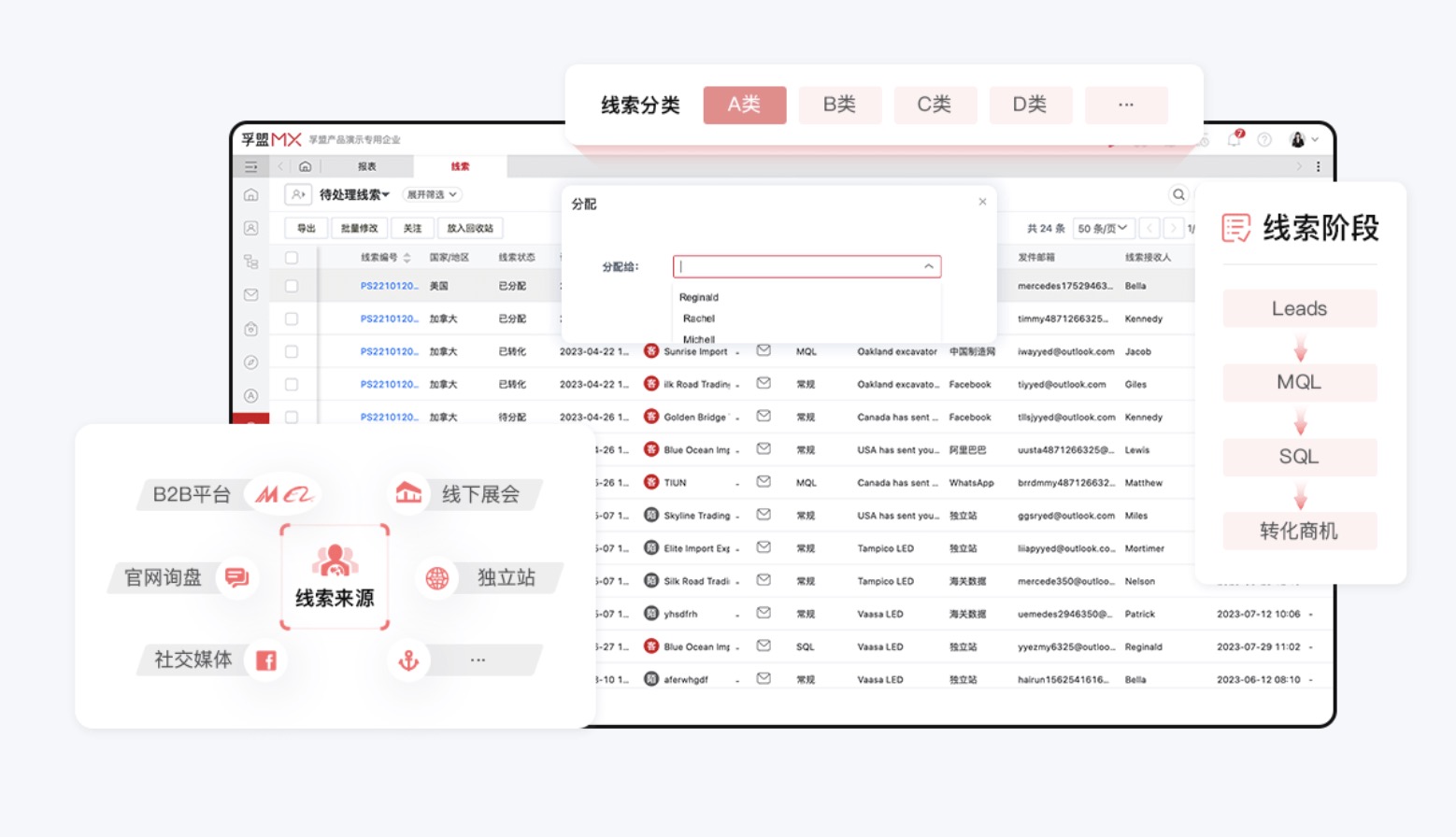The width and height of the screenshot is (1456, 837).
Task: Select Rachel in the 分配给 assignment list
Action: (x=699, y=318)
